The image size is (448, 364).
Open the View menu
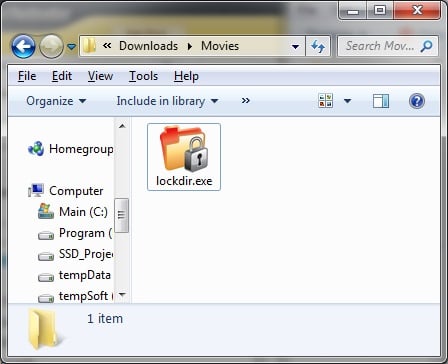[x=100, y=76]
